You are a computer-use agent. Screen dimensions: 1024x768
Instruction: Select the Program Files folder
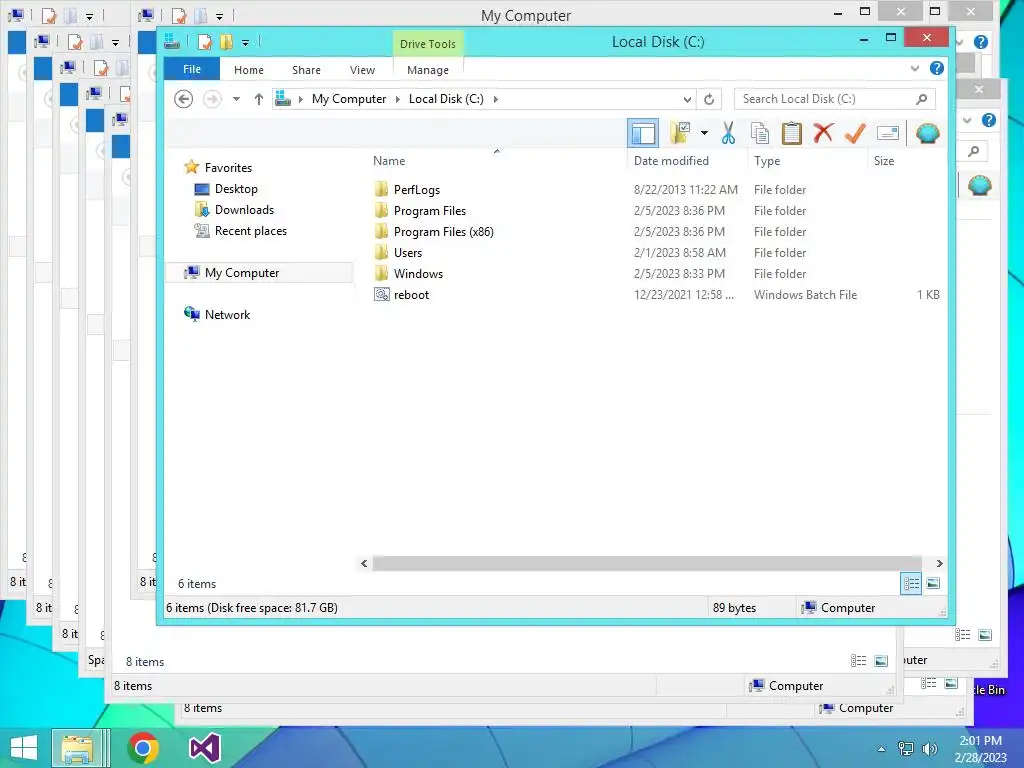(x=430, y=211)
